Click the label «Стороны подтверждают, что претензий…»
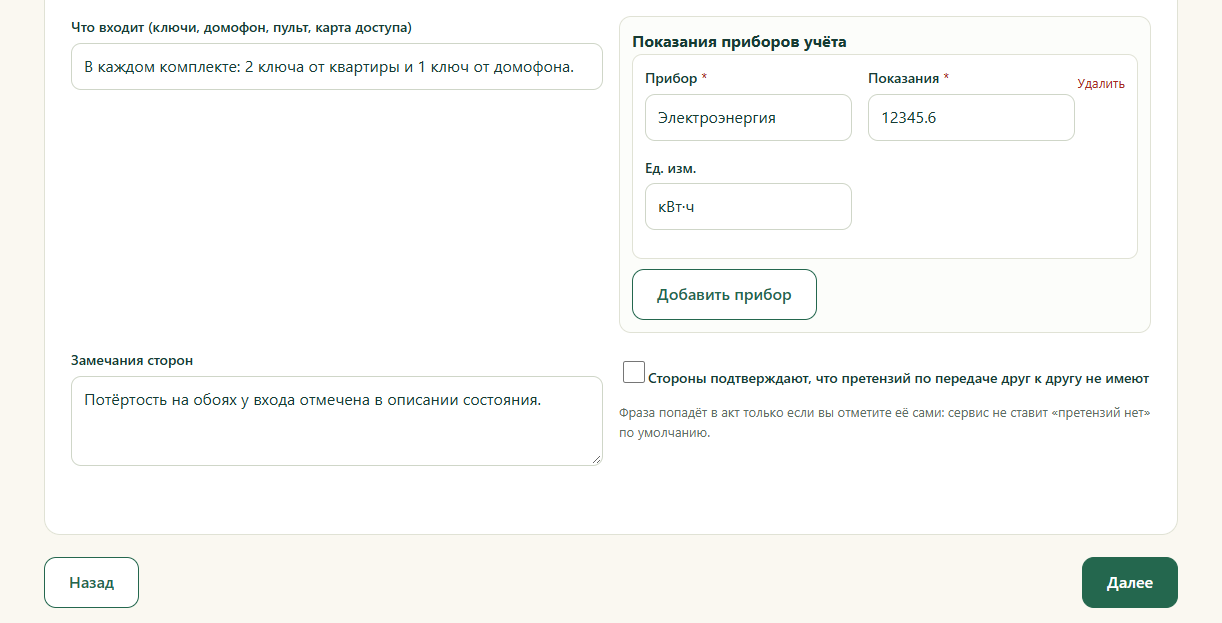Viewport: 1222px width, 623px height. (x=898, y=379)
